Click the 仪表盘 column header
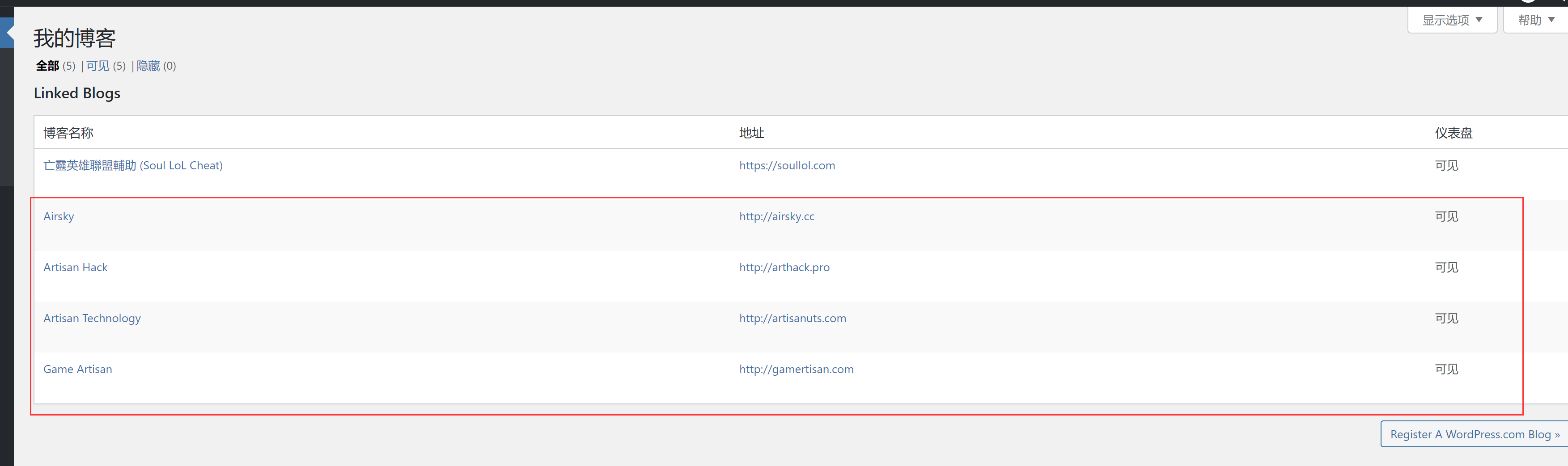The image size is (1568, 466). click(1453, 133)
